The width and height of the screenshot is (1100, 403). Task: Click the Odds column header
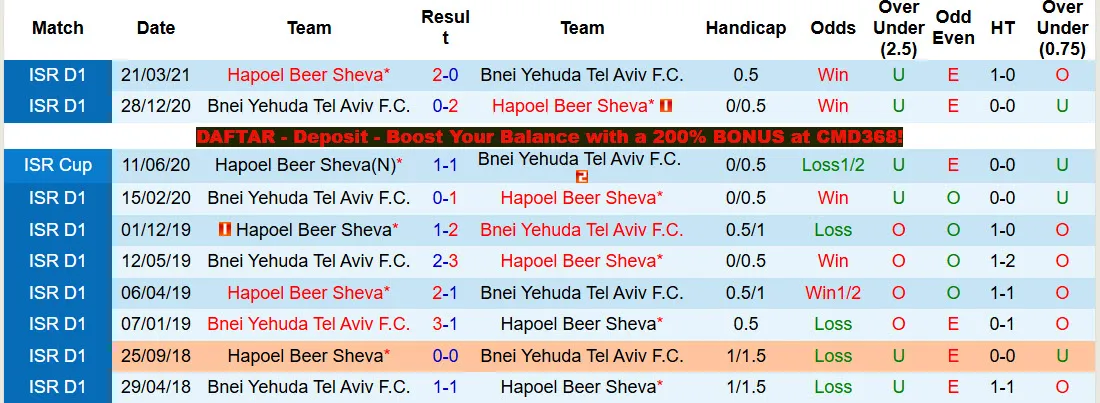pyautogui.click(x=832, y=28)
